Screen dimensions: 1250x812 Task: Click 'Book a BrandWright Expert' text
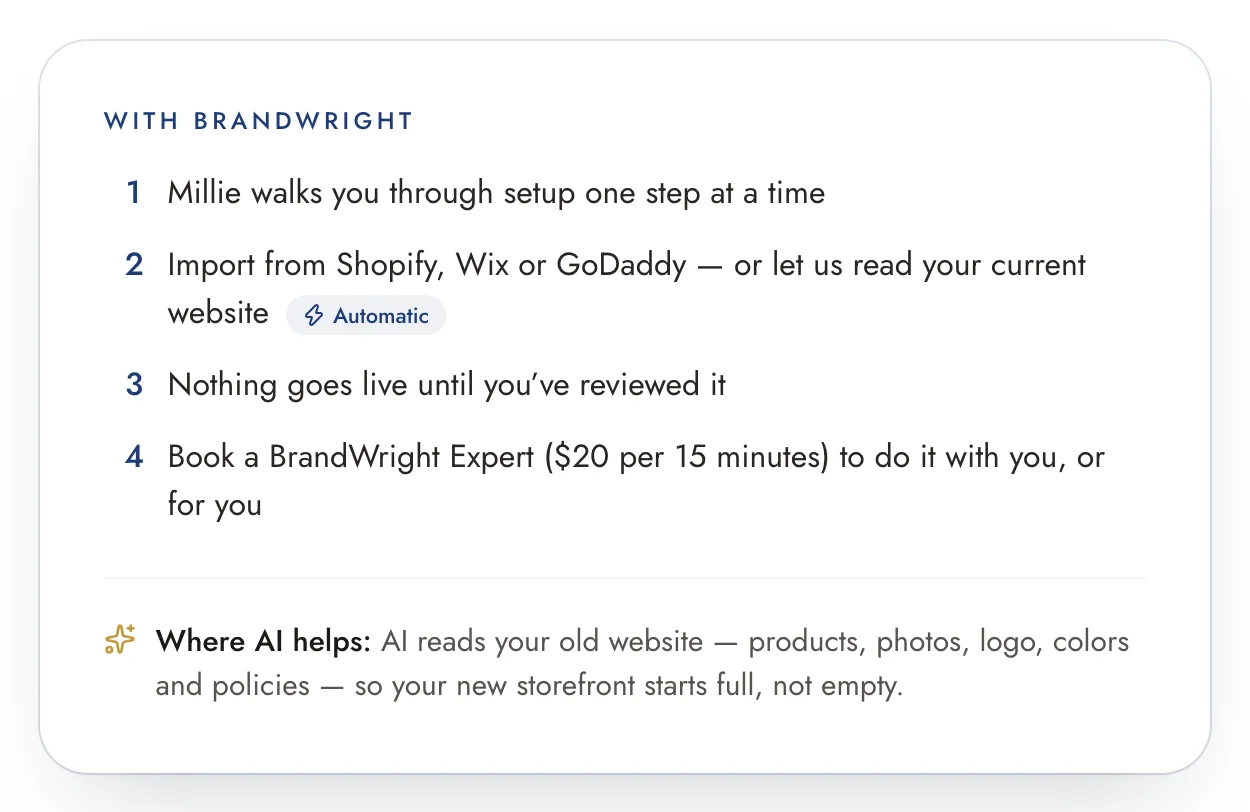pyautogui.click(x=353, y=457)
